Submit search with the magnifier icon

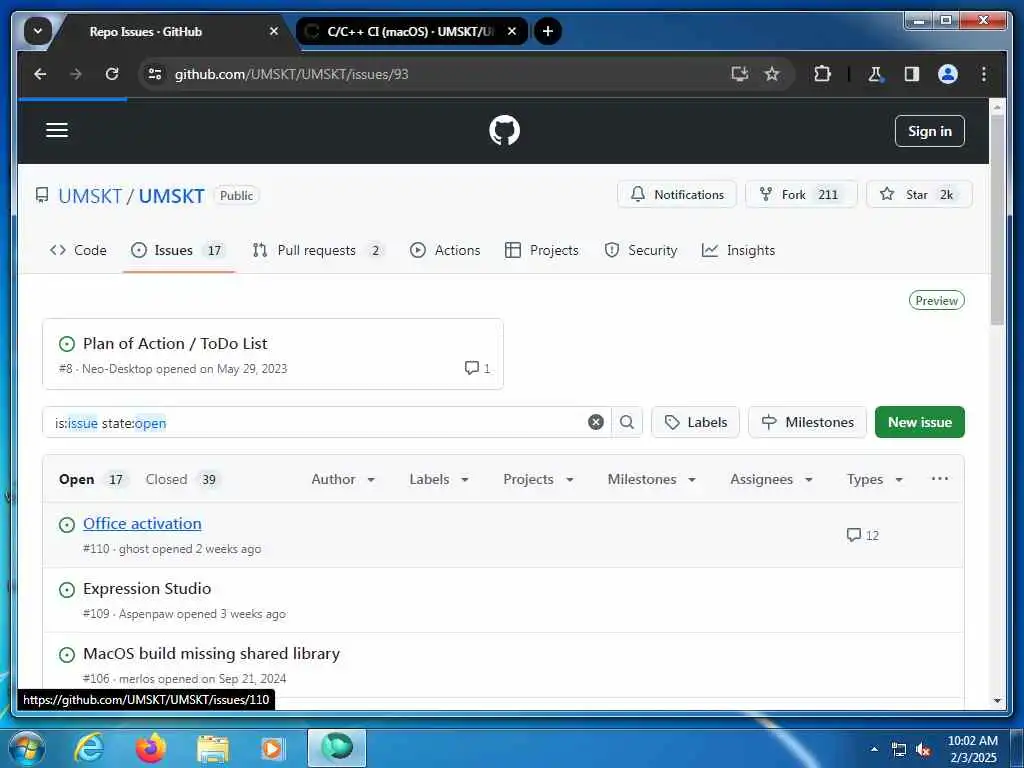point(627,422)
